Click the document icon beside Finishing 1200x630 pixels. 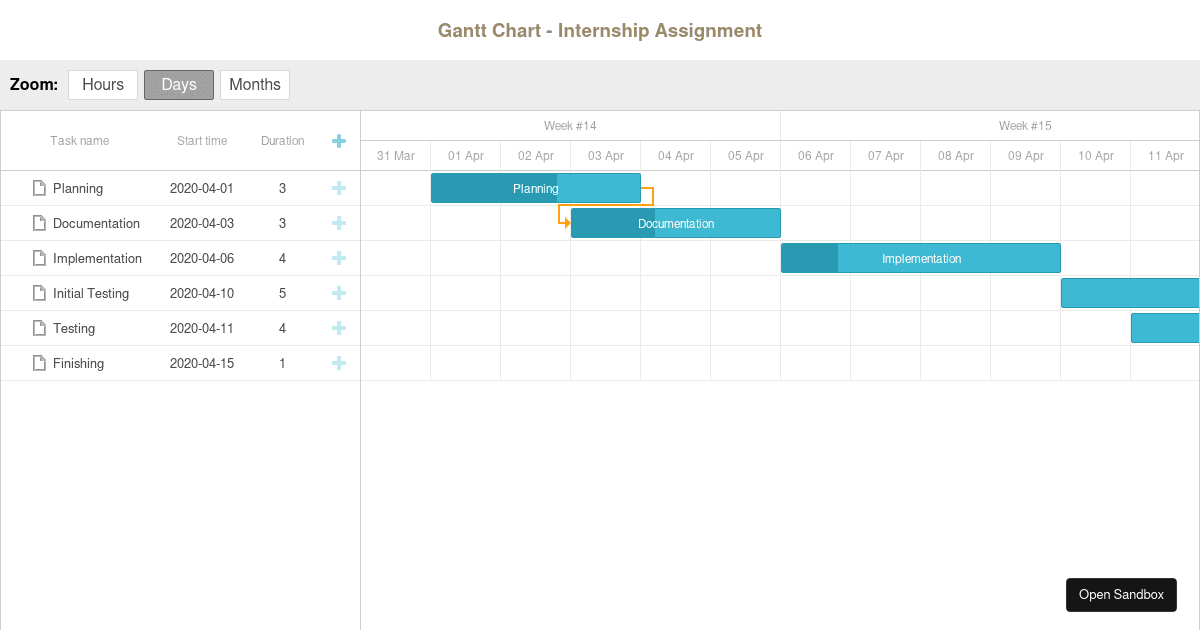(37, 363)
